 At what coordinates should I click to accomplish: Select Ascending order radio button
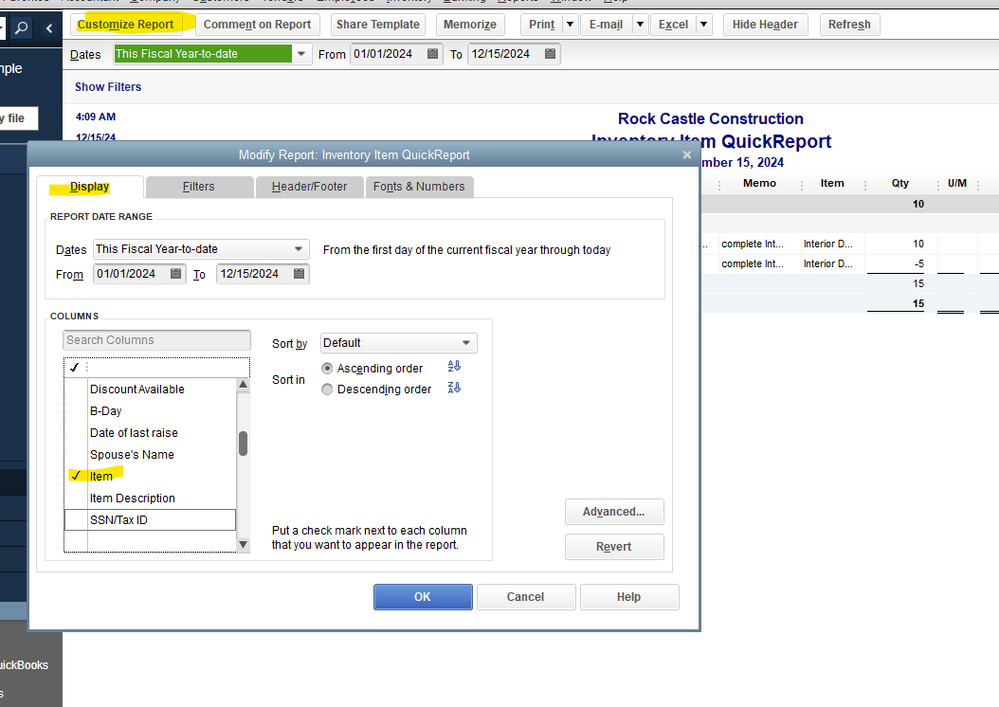pos(327,368)
